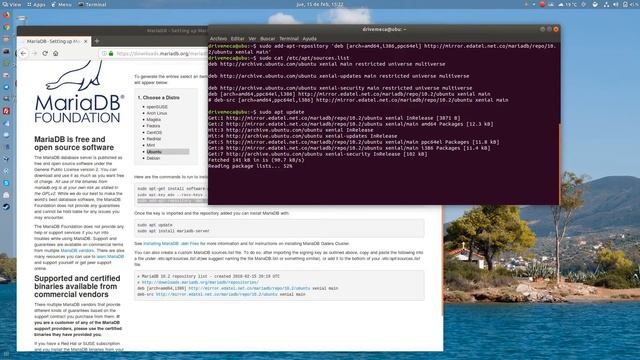Open Terminal menu in terminal window
Viewport: 640px width, 360px height.
coord(289,38)
